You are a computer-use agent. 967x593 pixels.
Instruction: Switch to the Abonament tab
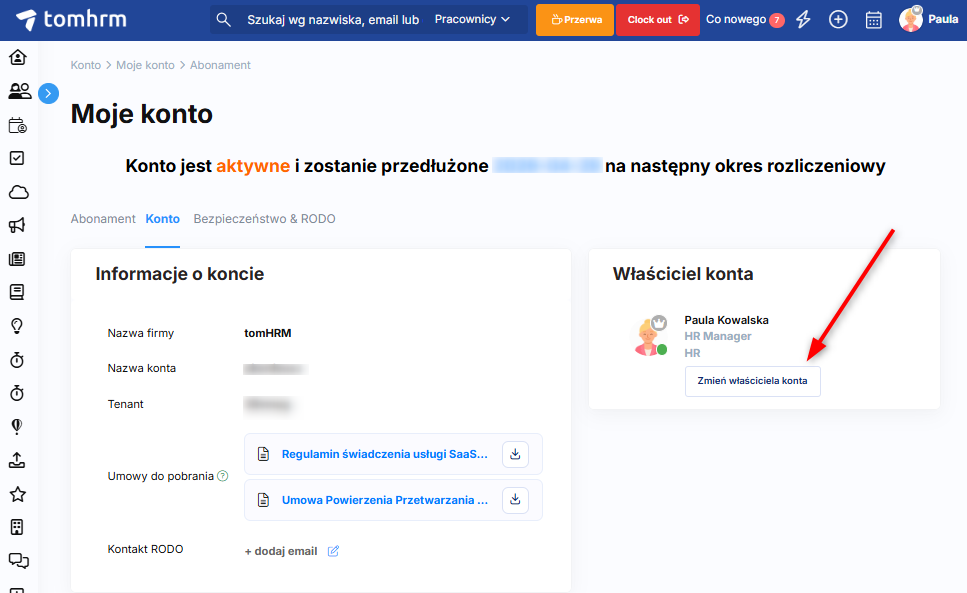coord(103,219)
